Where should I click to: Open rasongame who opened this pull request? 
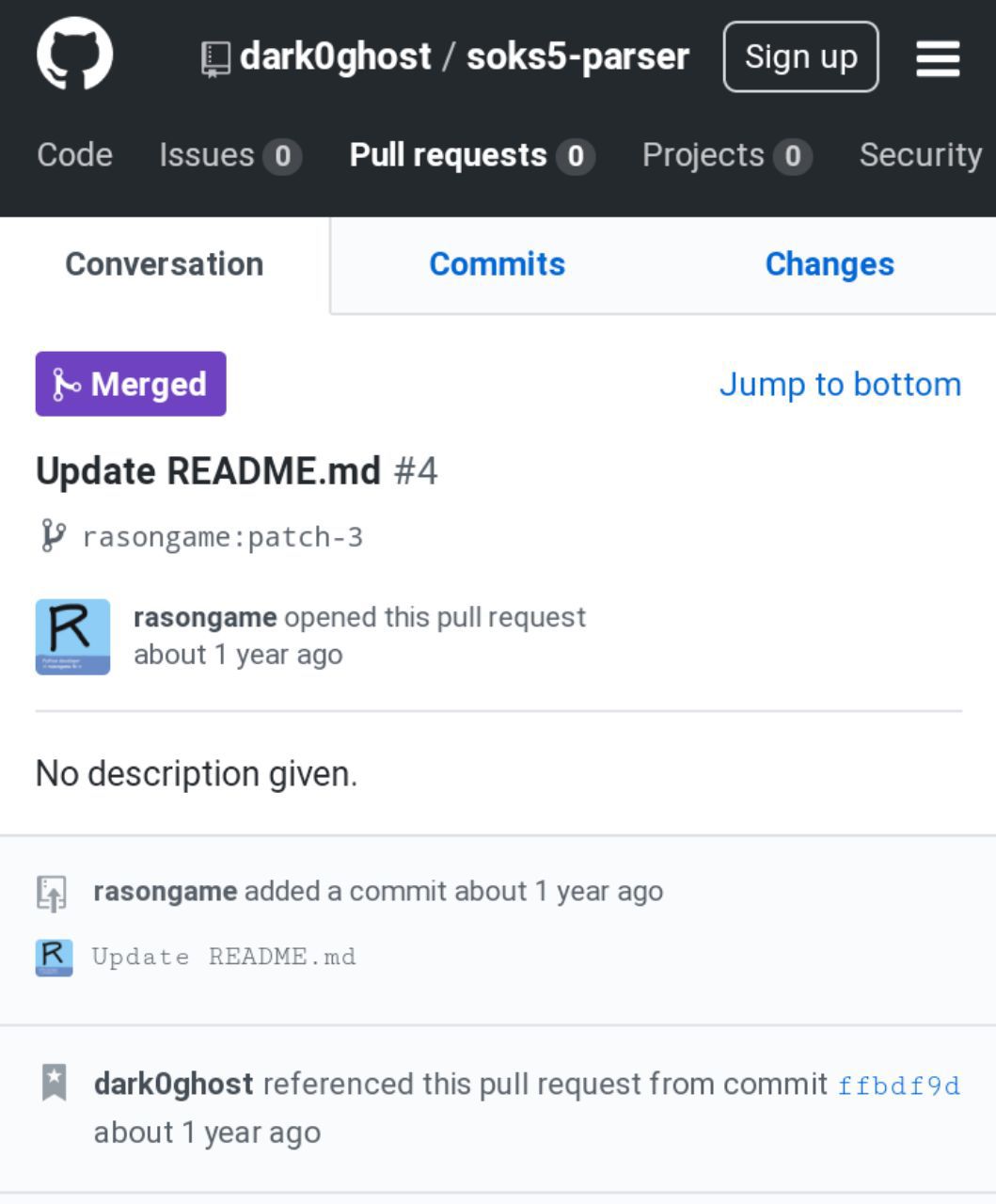205,617
